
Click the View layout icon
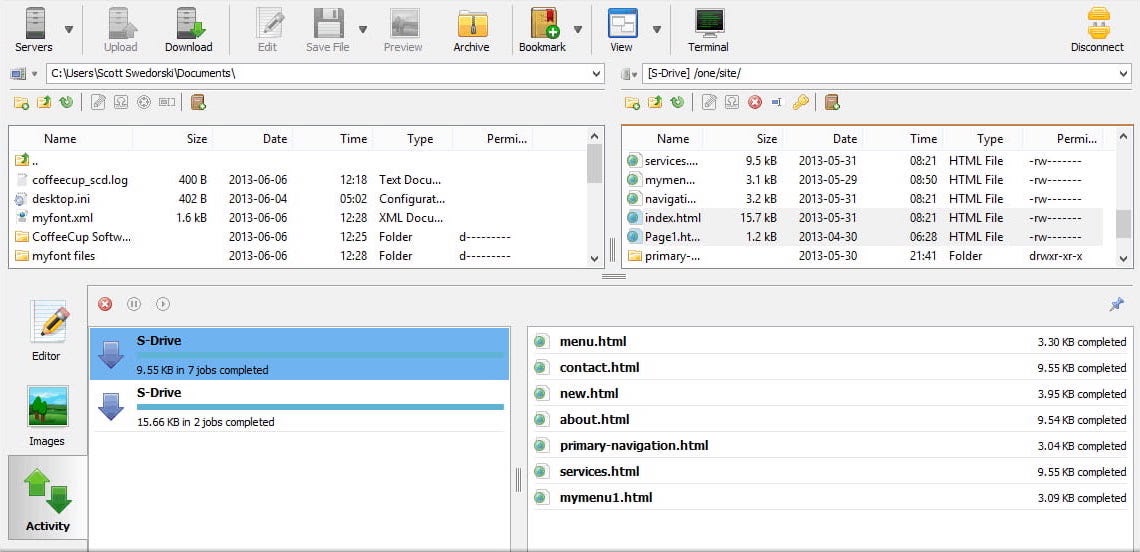point(622,24)
